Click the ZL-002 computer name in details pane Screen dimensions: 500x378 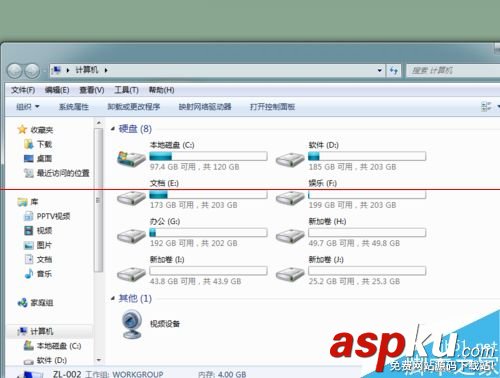tap(67, 374)
